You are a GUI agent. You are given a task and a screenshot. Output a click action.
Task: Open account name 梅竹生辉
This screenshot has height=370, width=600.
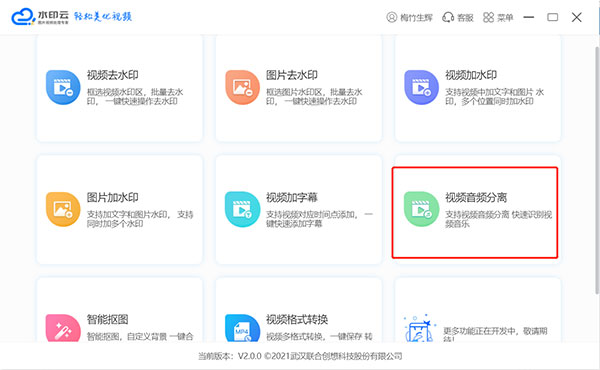(x=416, y=18)
